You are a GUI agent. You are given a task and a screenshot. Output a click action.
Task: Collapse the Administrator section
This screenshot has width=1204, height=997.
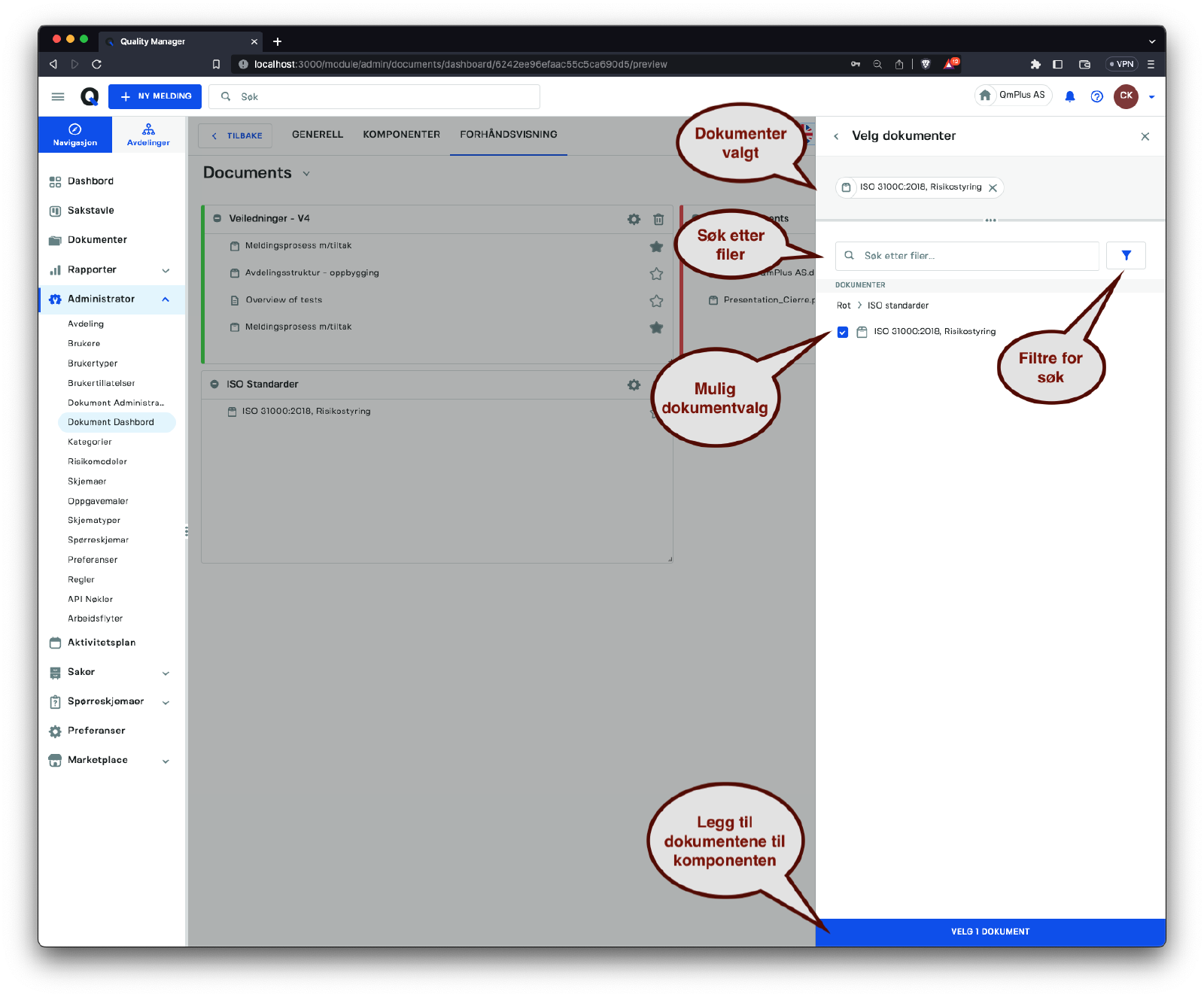tap(166, 299)
